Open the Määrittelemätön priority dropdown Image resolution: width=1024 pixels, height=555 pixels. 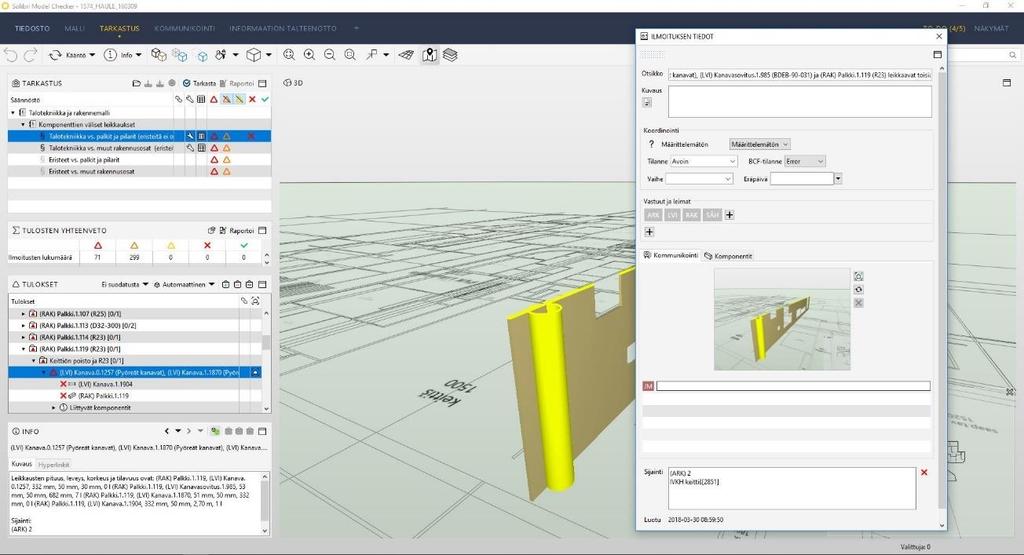click(x=760, y=144)
